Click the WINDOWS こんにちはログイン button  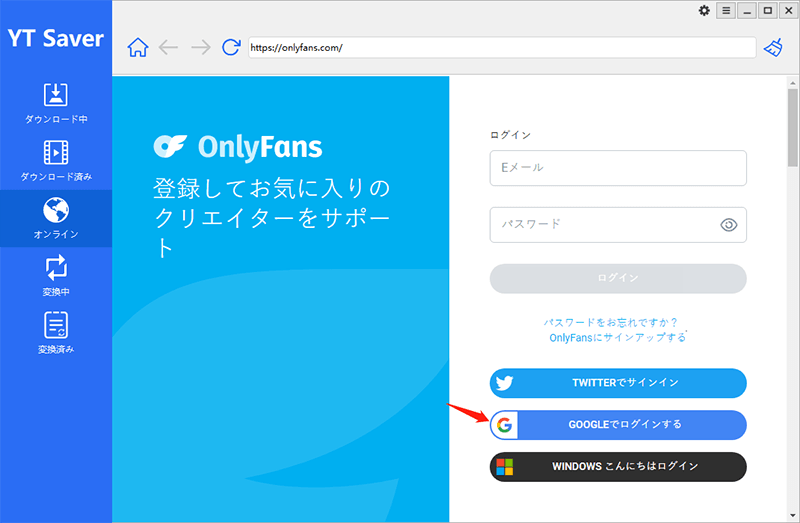pyautogui.click(x=618, y=466)
